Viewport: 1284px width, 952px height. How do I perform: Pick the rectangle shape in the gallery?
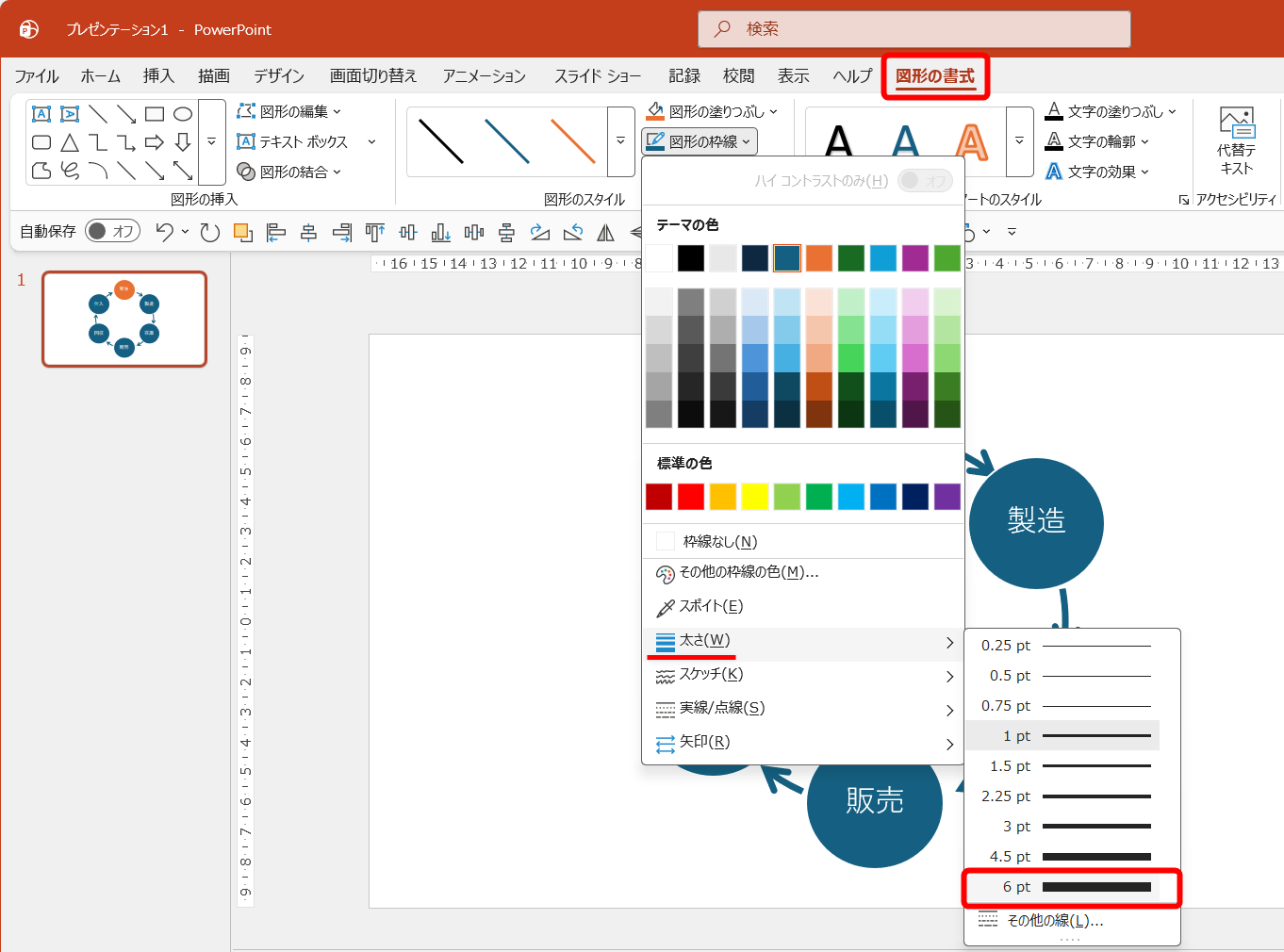[x=155, y=114]
